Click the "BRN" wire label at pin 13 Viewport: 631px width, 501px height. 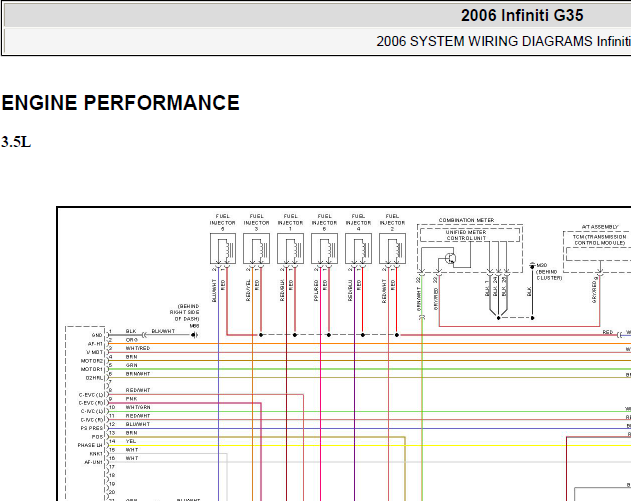point(131,433)
